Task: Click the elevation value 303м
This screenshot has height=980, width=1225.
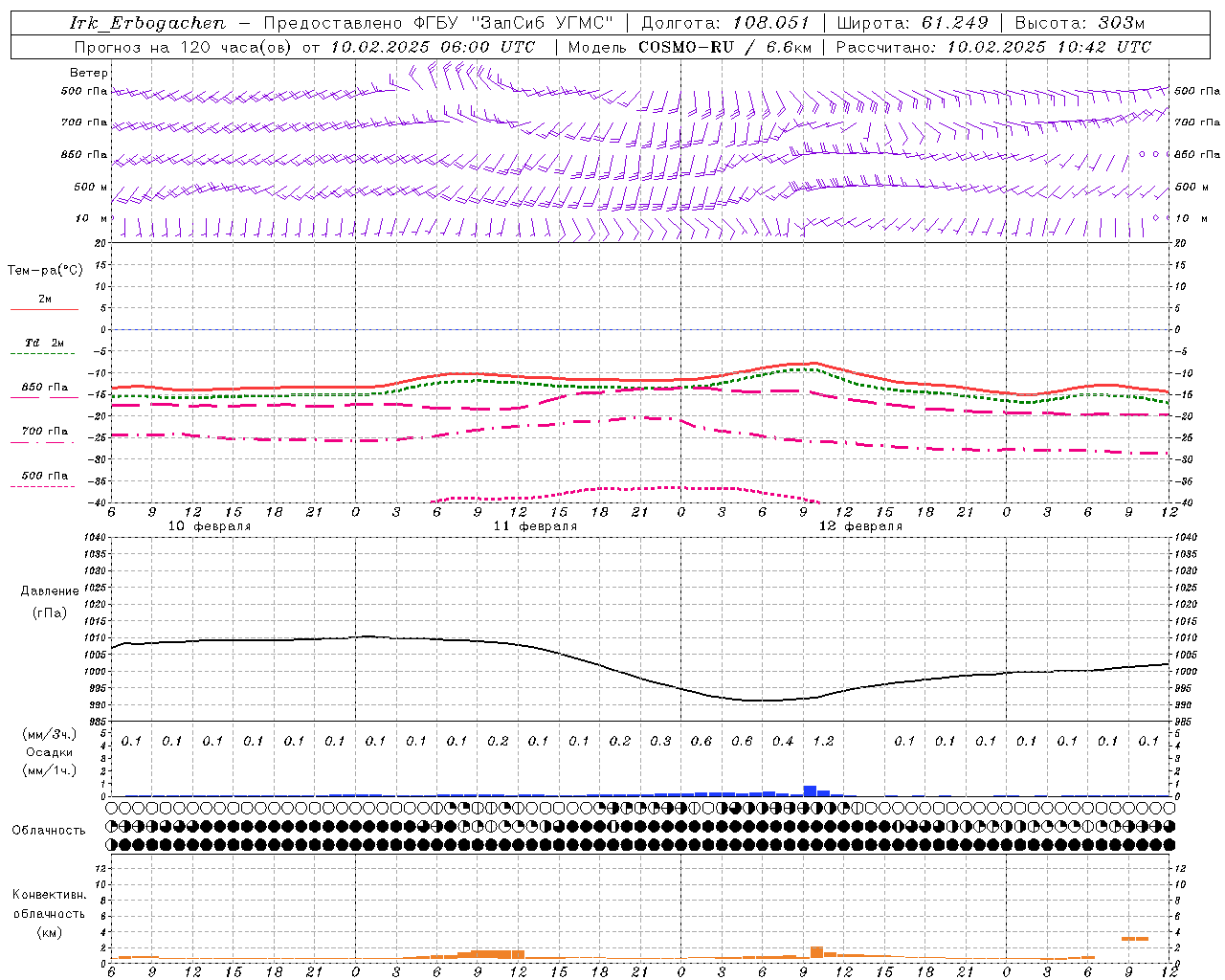Action: [1122, 23]
